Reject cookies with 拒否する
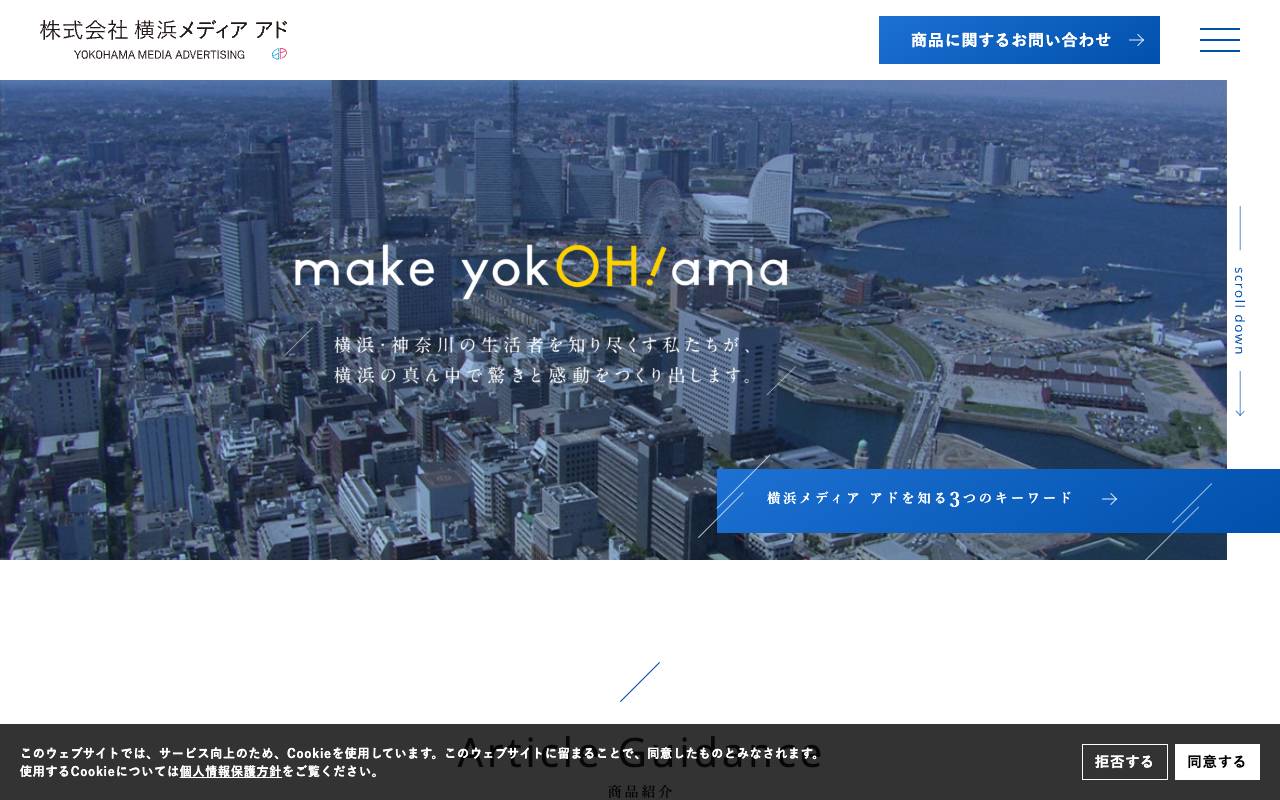This screenshot has width=1280, height=800. tap(1124, 762)
